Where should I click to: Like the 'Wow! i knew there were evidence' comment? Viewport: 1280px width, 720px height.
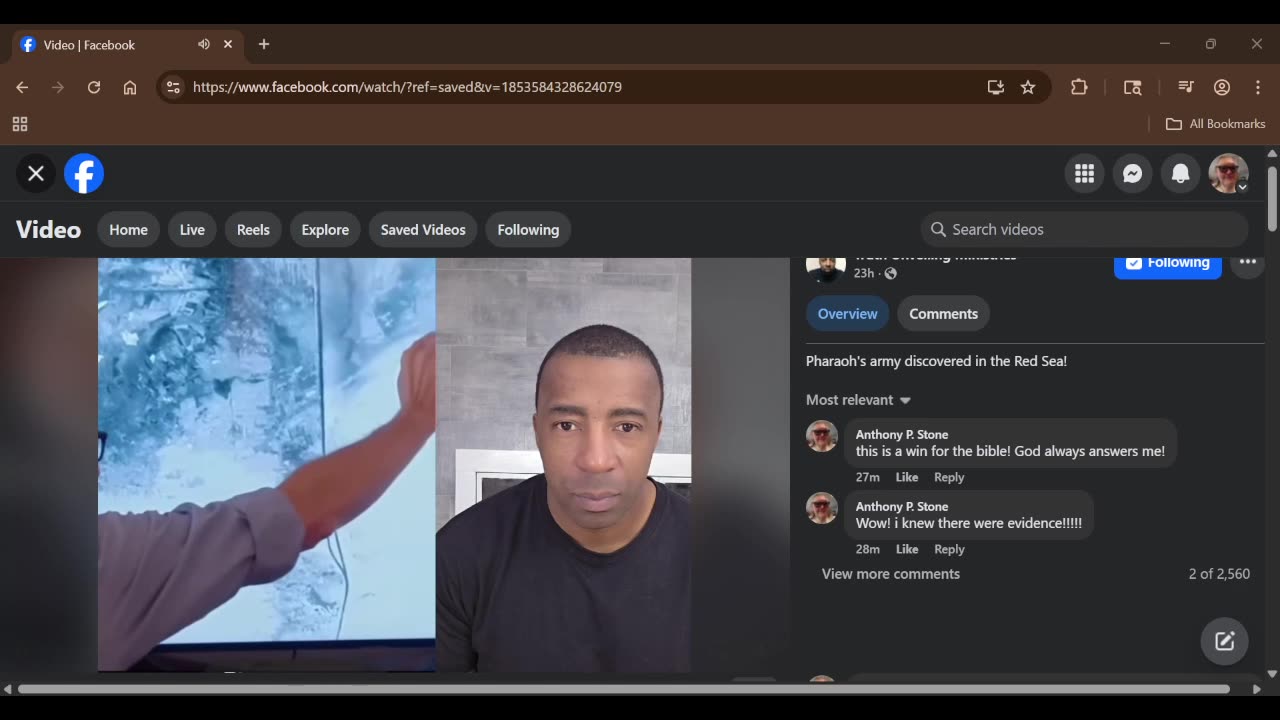[907, 549]
